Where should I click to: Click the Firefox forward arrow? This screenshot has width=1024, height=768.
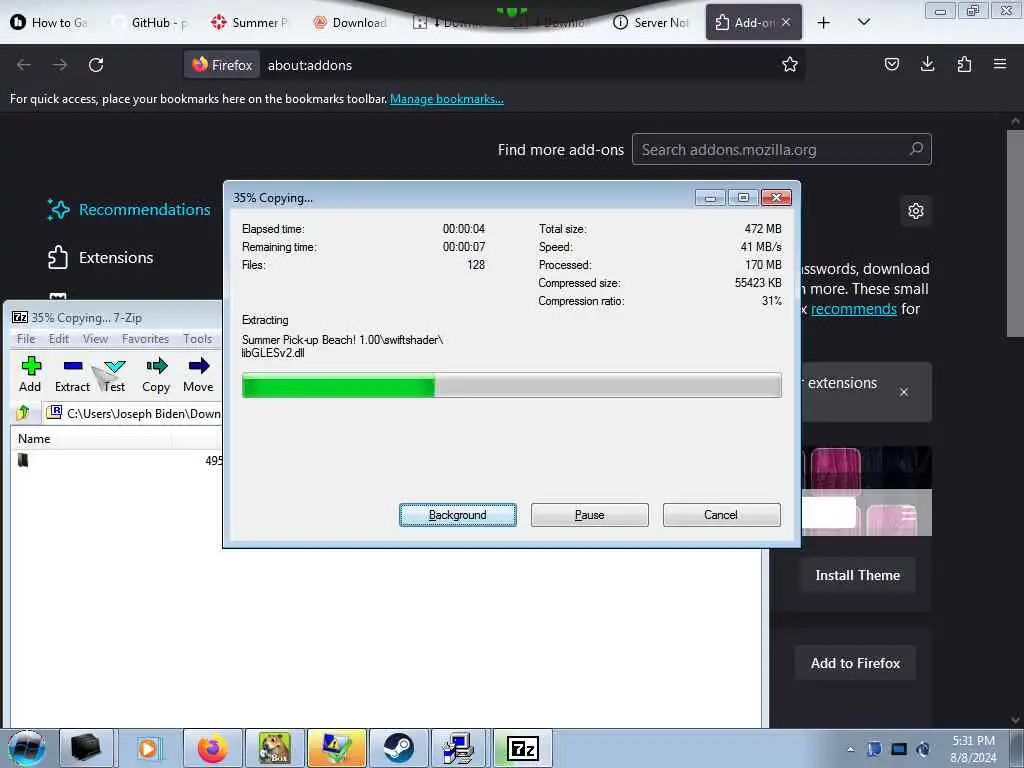pos(60,65)
